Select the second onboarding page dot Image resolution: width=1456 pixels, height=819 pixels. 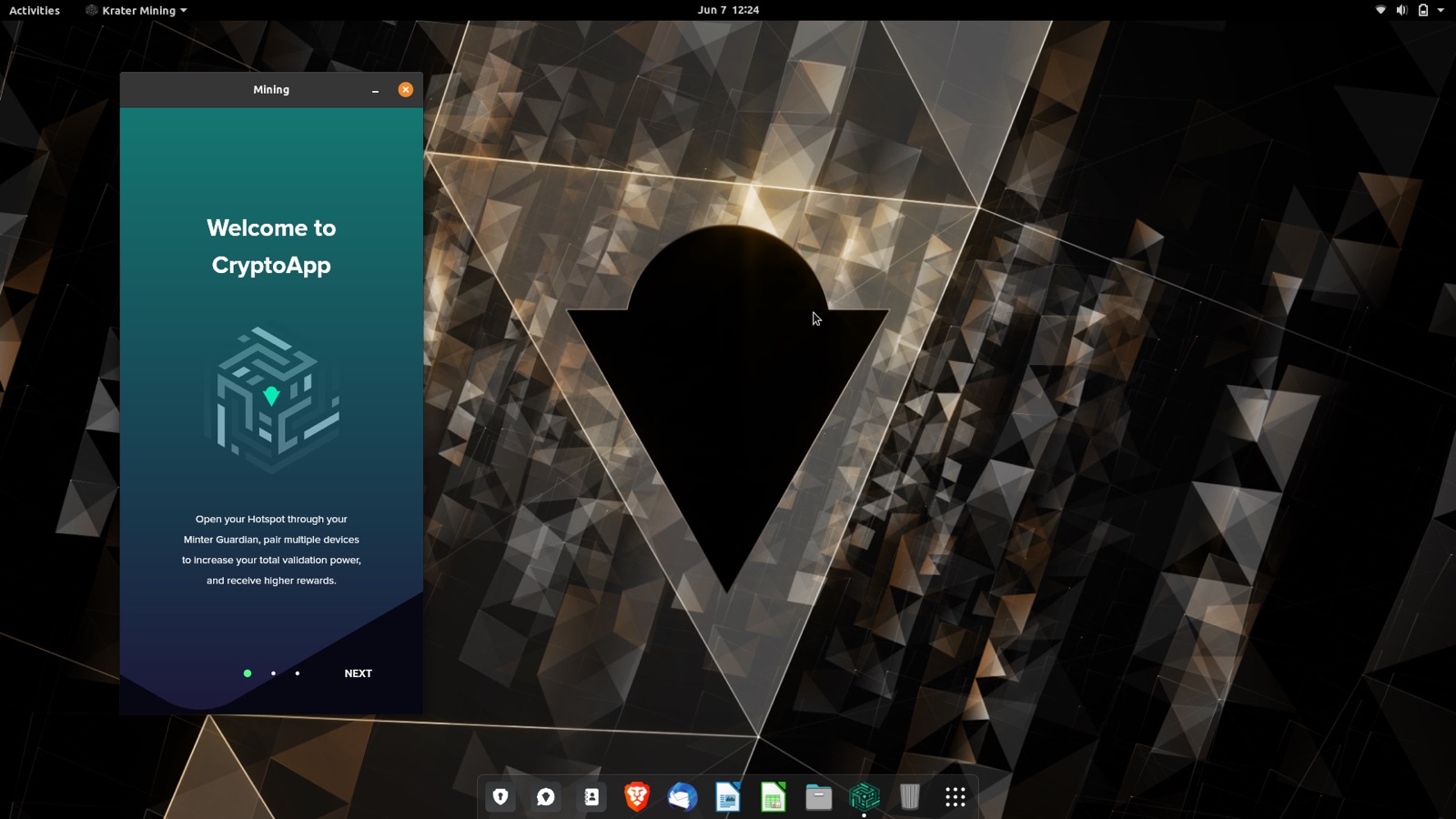pos(273,673)
